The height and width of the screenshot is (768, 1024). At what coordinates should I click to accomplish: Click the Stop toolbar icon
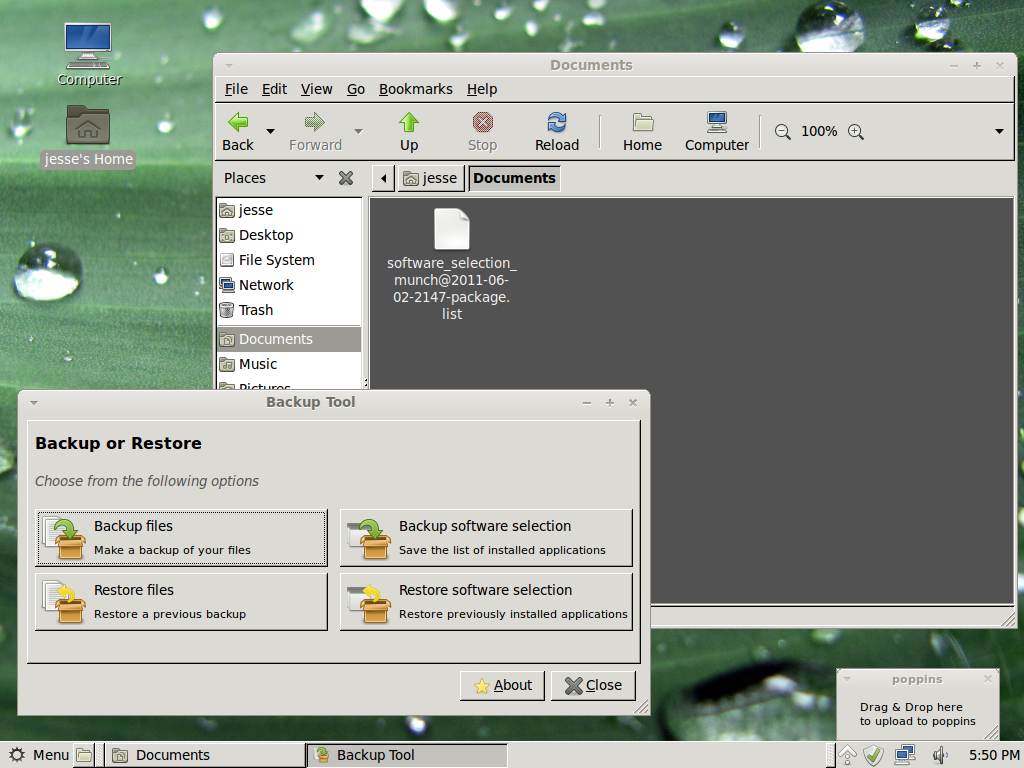click(x=483, y=132)
